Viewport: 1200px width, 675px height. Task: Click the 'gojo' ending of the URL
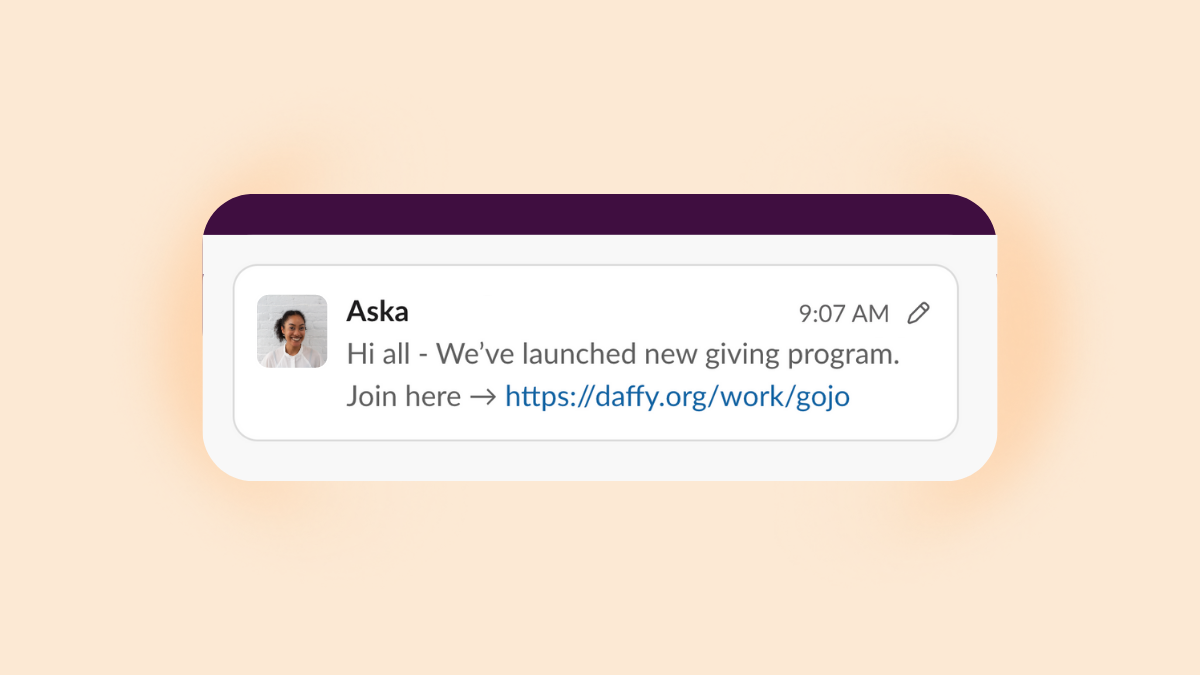(x=822, y=398)
